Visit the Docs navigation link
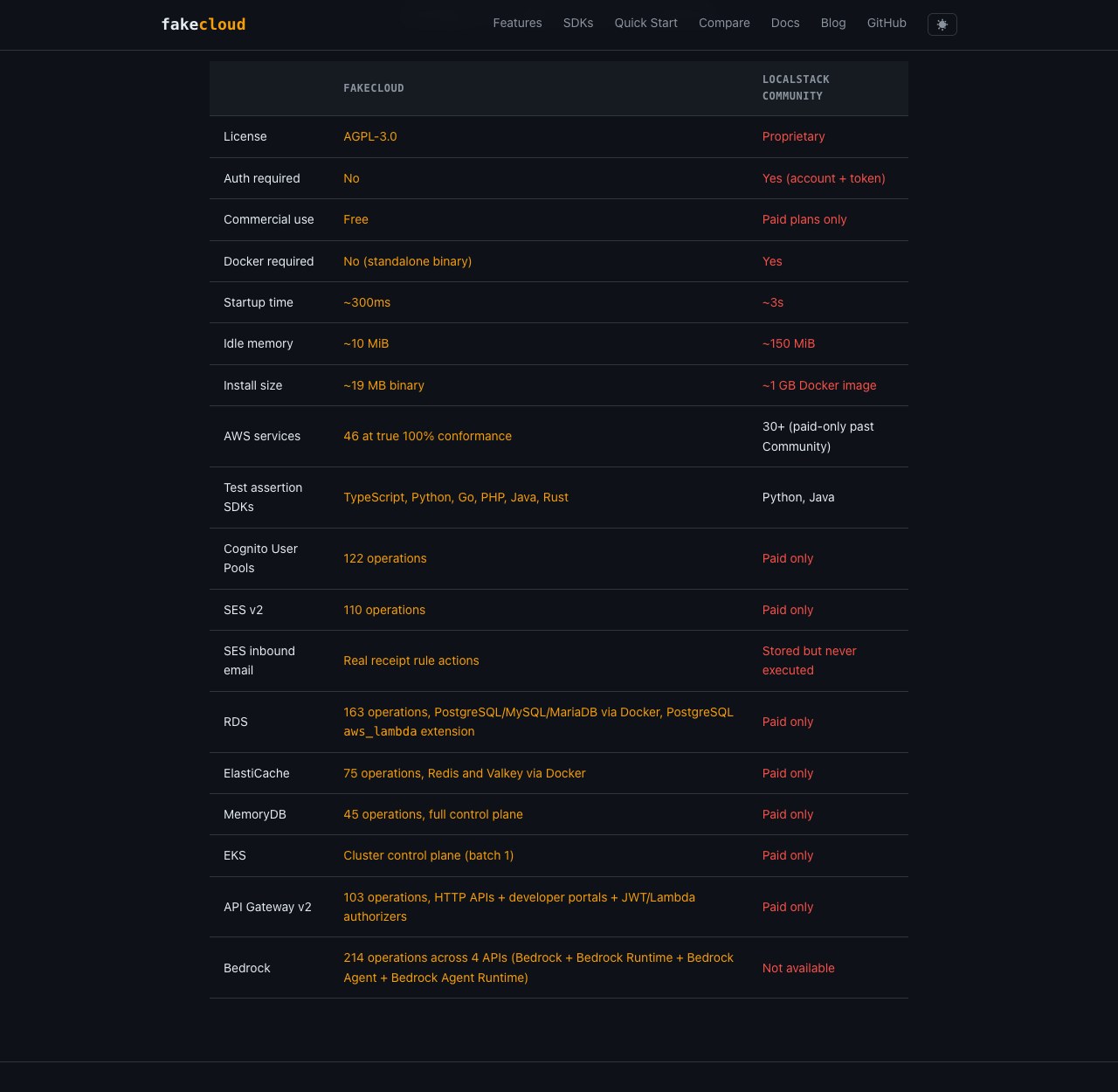1118x1092 pixels. tap(785, 24)
